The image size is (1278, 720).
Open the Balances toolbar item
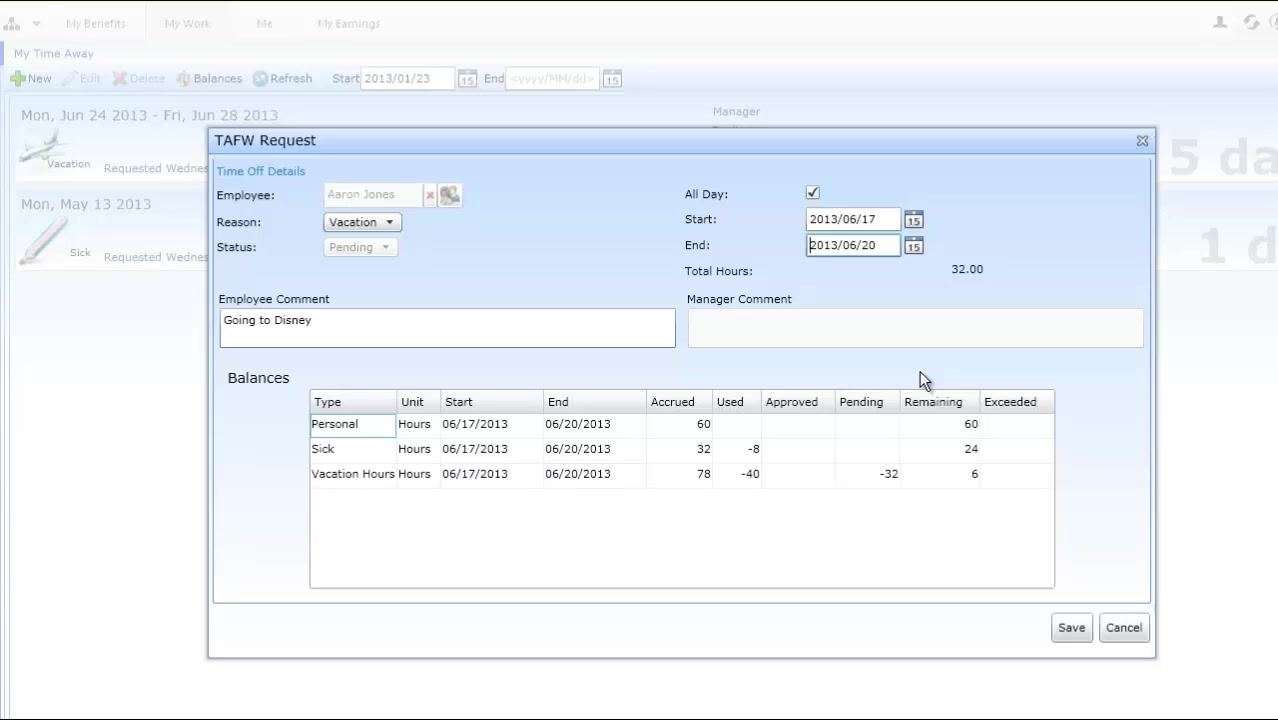209,78
